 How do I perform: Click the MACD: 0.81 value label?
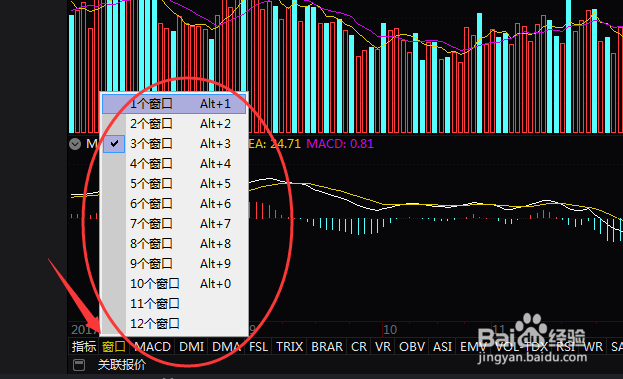click(340, 144)
